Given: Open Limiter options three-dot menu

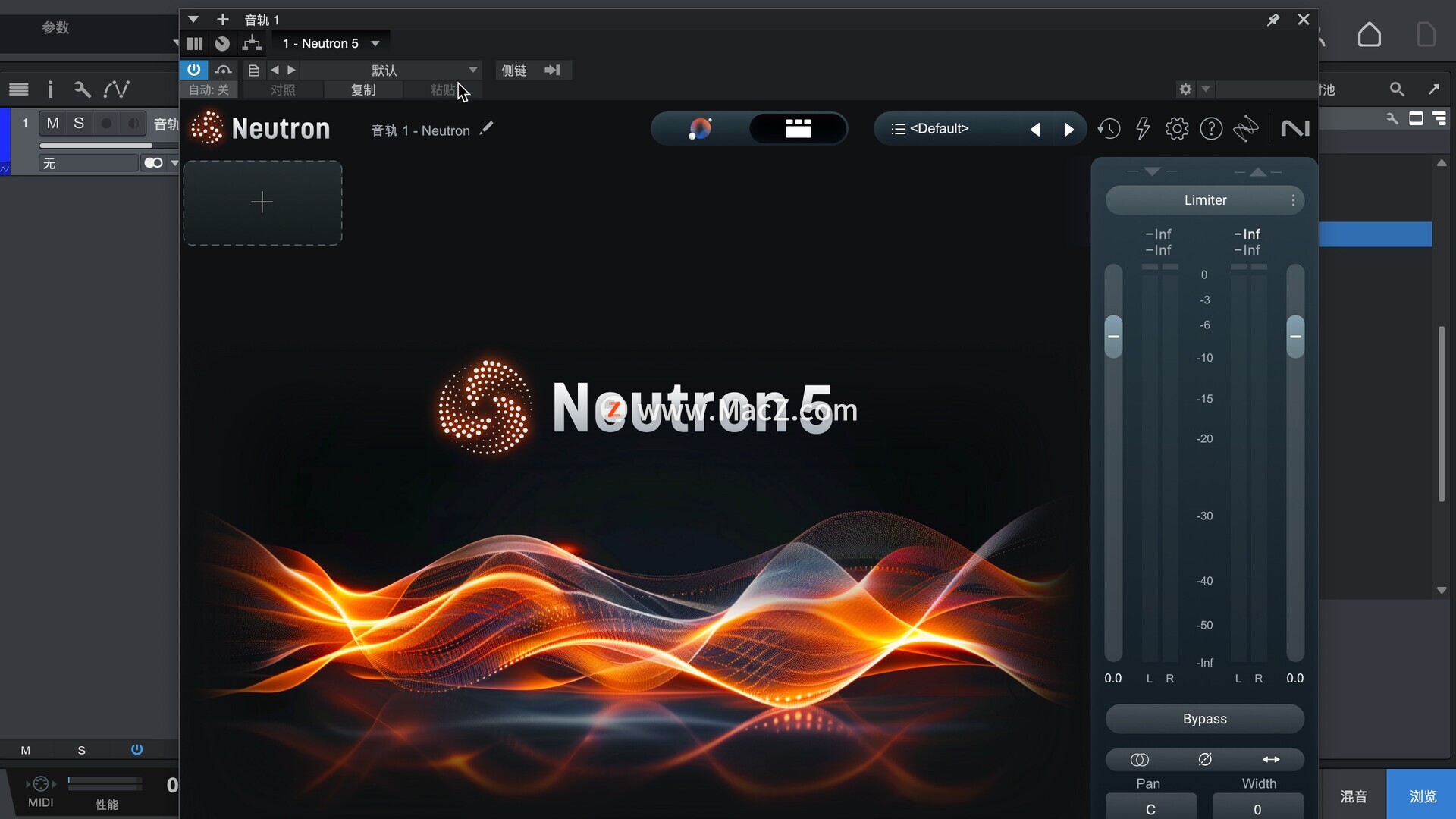Looking at the screenshot, I should (1293, 200).
